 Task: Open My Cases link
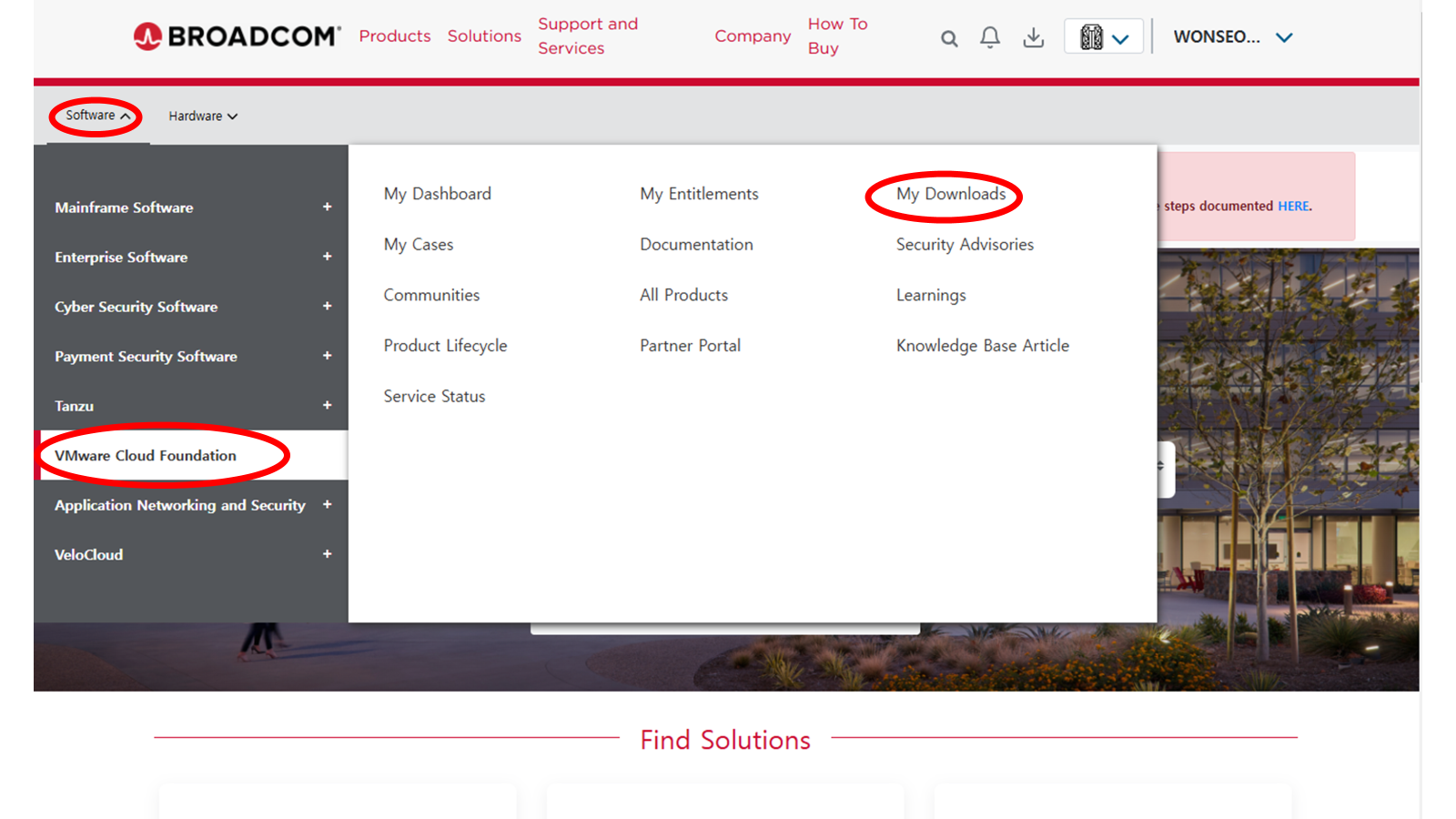pos(418,245)
